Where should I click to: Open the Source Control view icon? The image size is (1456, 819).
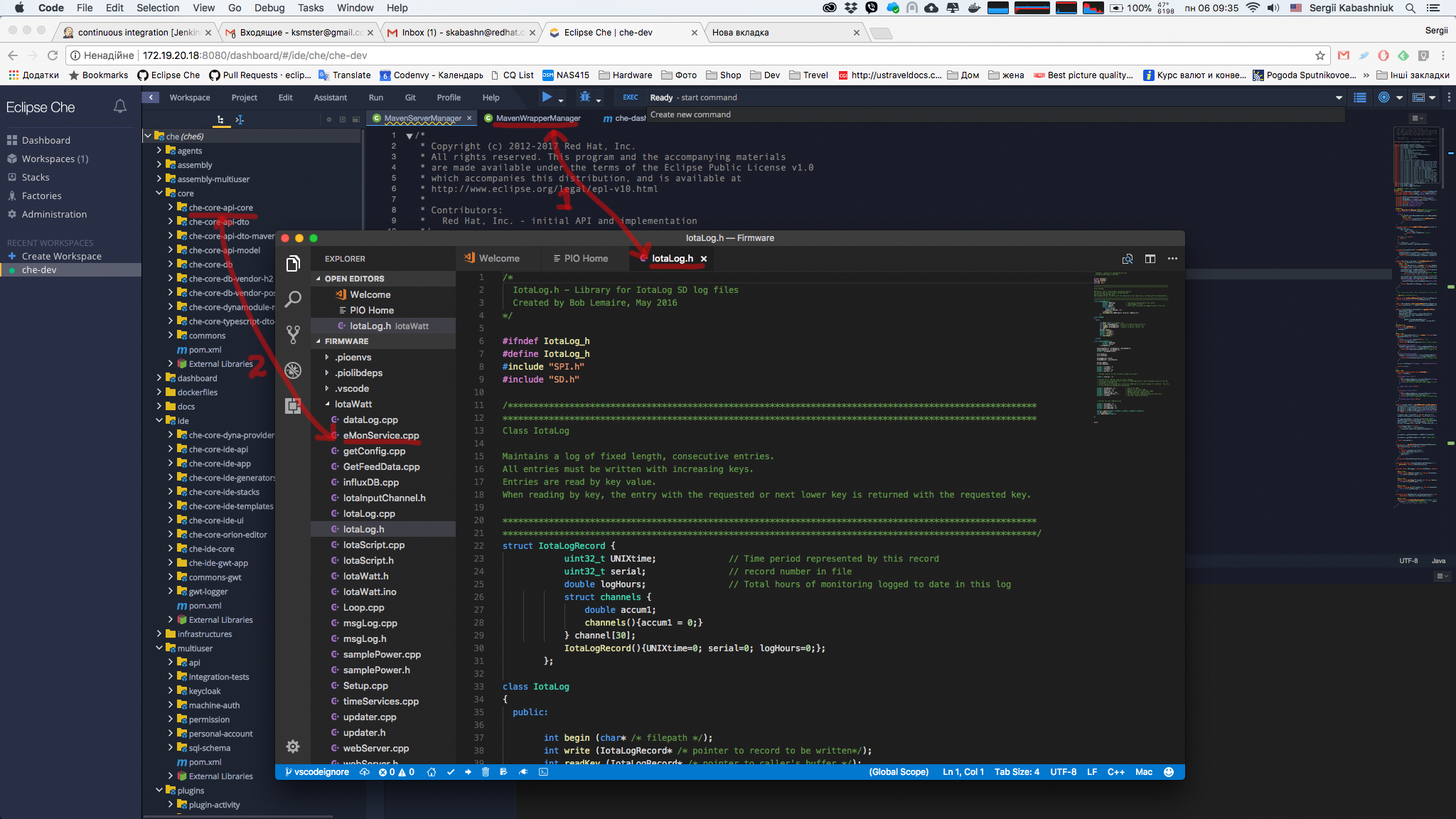pos(293,334)
